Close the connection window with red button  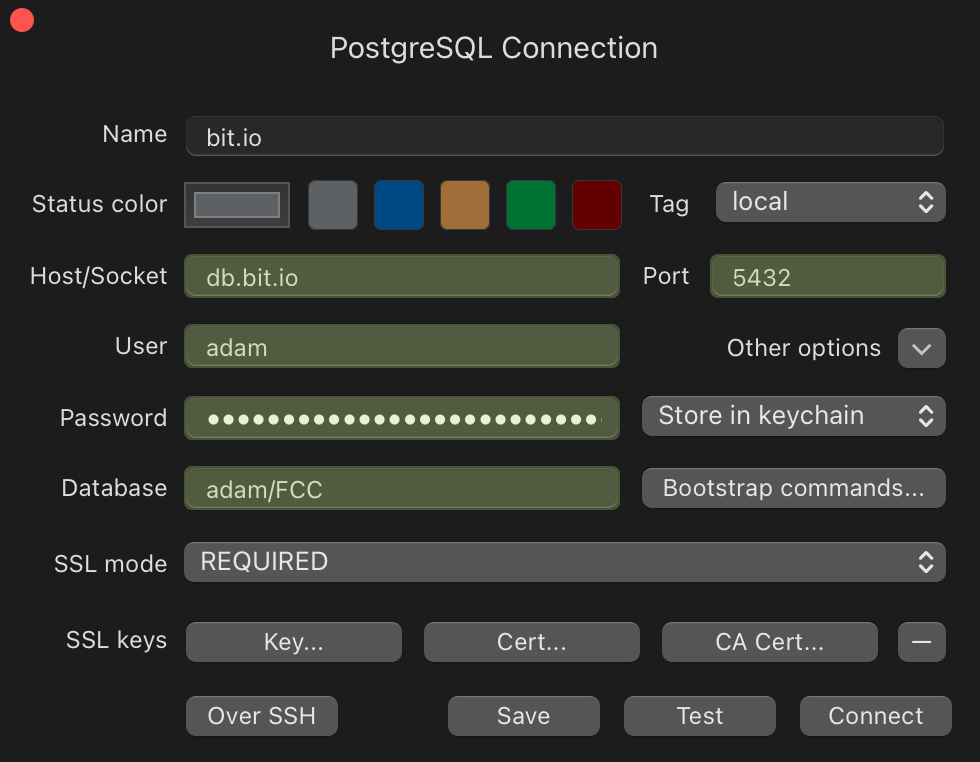22,19
